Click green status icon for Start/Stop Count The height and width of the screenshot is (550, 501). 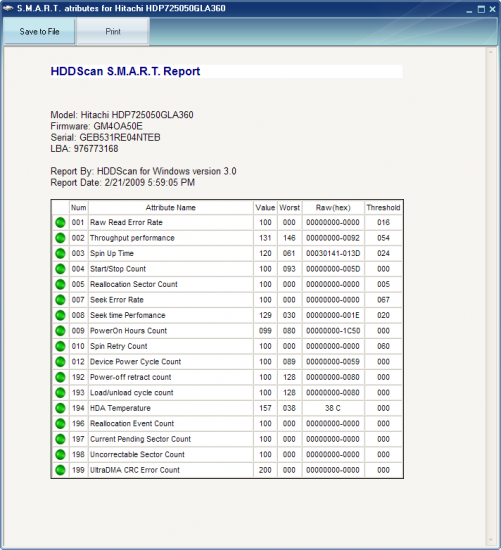tap(60, 269)
